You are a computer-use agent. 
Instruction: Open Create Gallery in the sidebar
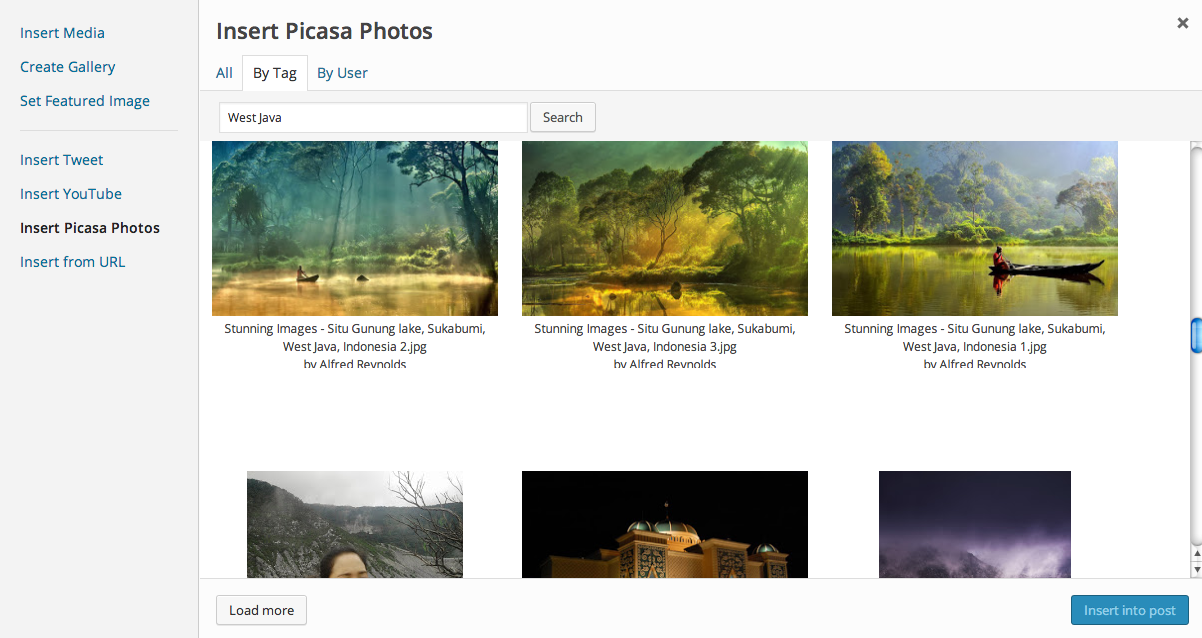[x=67, y=67]
